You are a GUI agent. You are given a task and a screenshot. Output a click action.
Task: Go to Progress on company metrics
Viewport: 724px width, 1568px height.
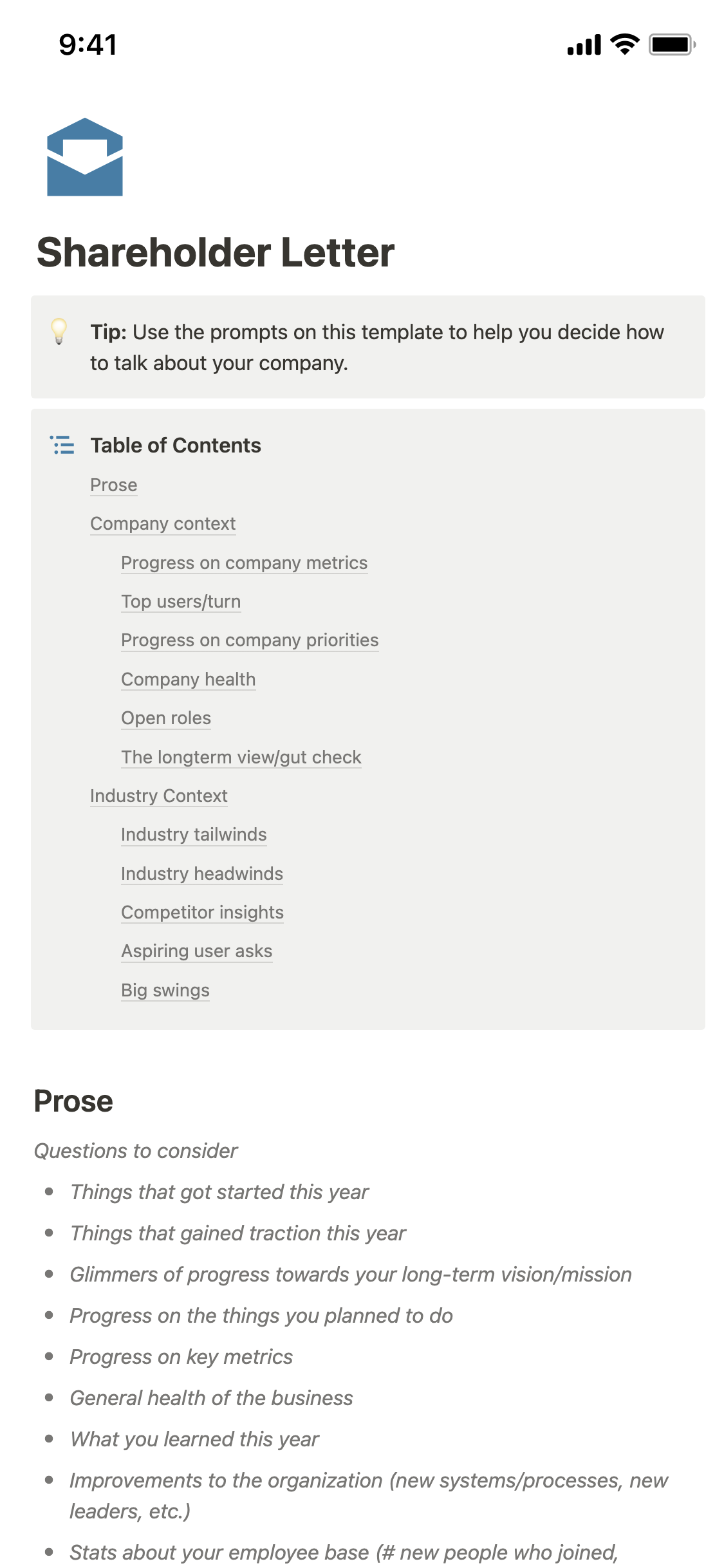244,563
